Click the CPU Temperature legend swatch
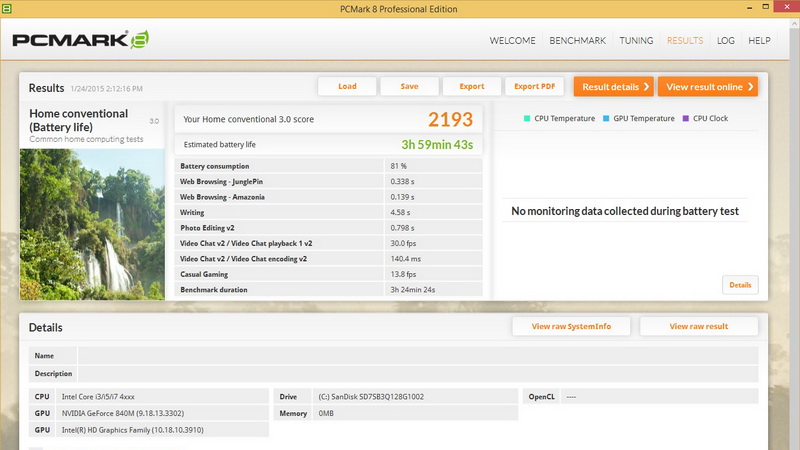 pos(527,118)
